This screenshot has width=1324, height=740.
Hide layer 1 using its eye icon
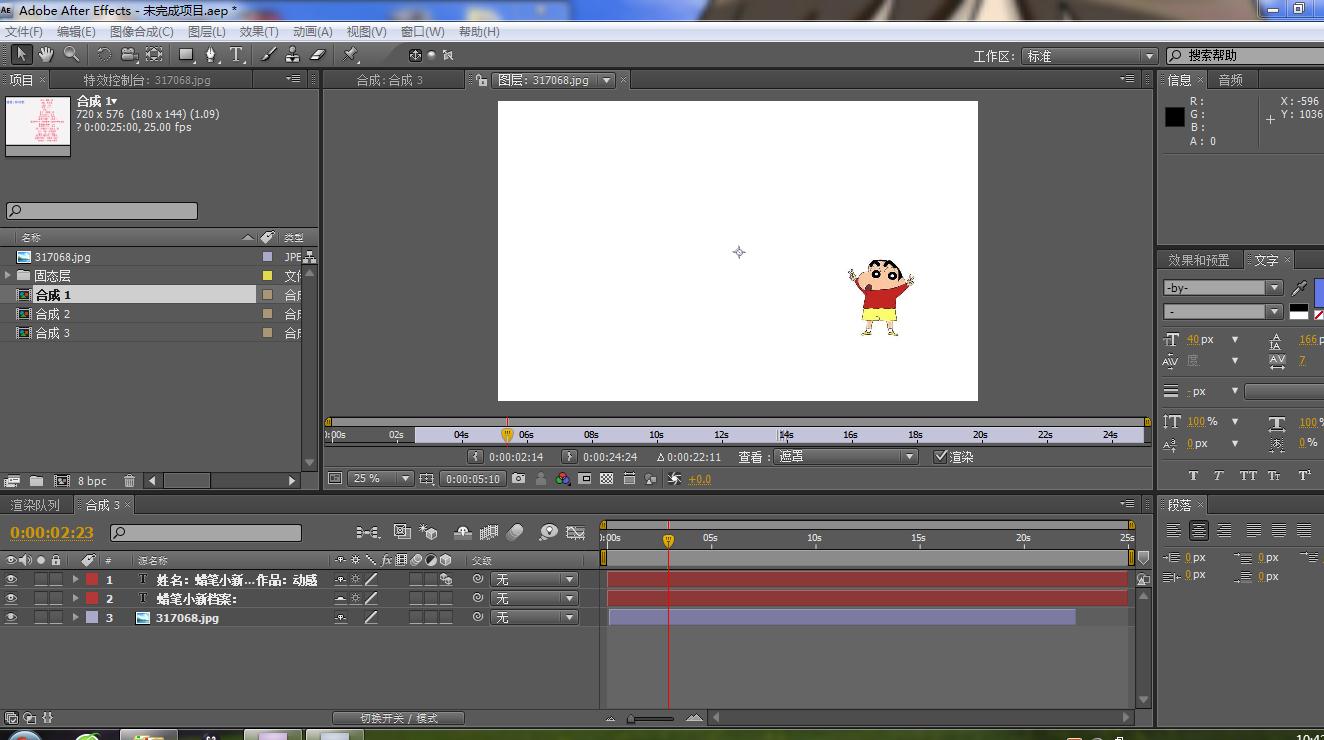click(x=11, y=579)
